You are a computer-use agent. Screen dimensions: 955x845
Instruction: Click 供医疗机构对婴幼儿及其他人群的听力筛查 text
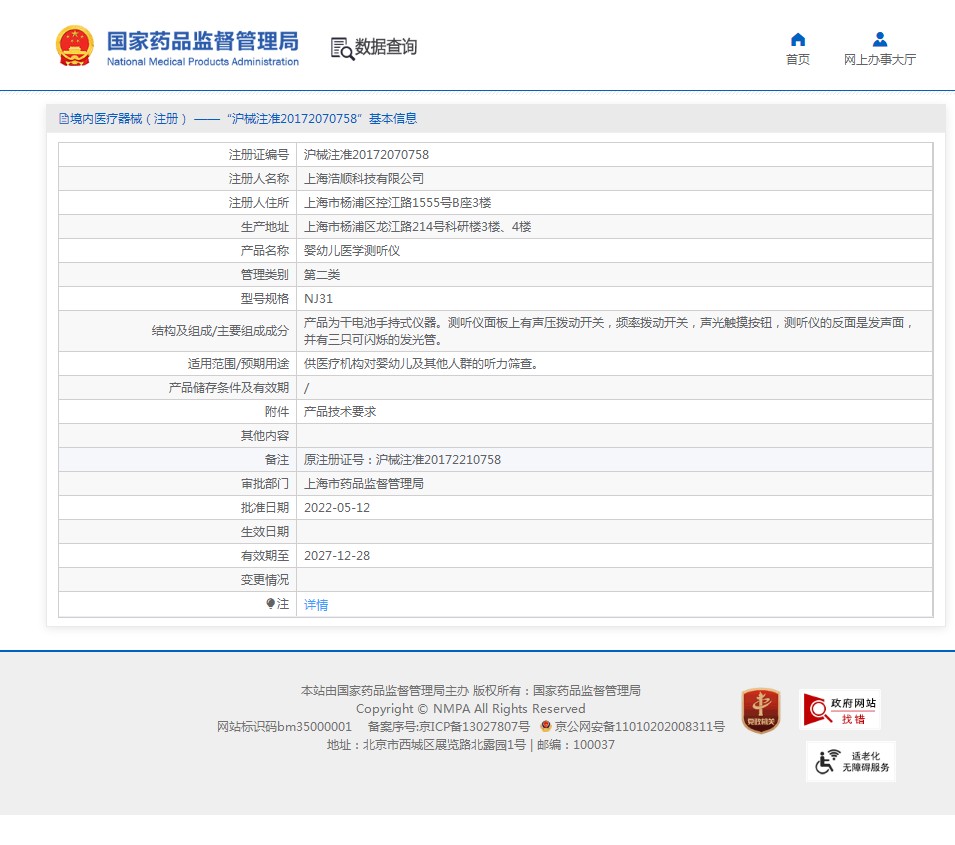(x=421, y=364)
